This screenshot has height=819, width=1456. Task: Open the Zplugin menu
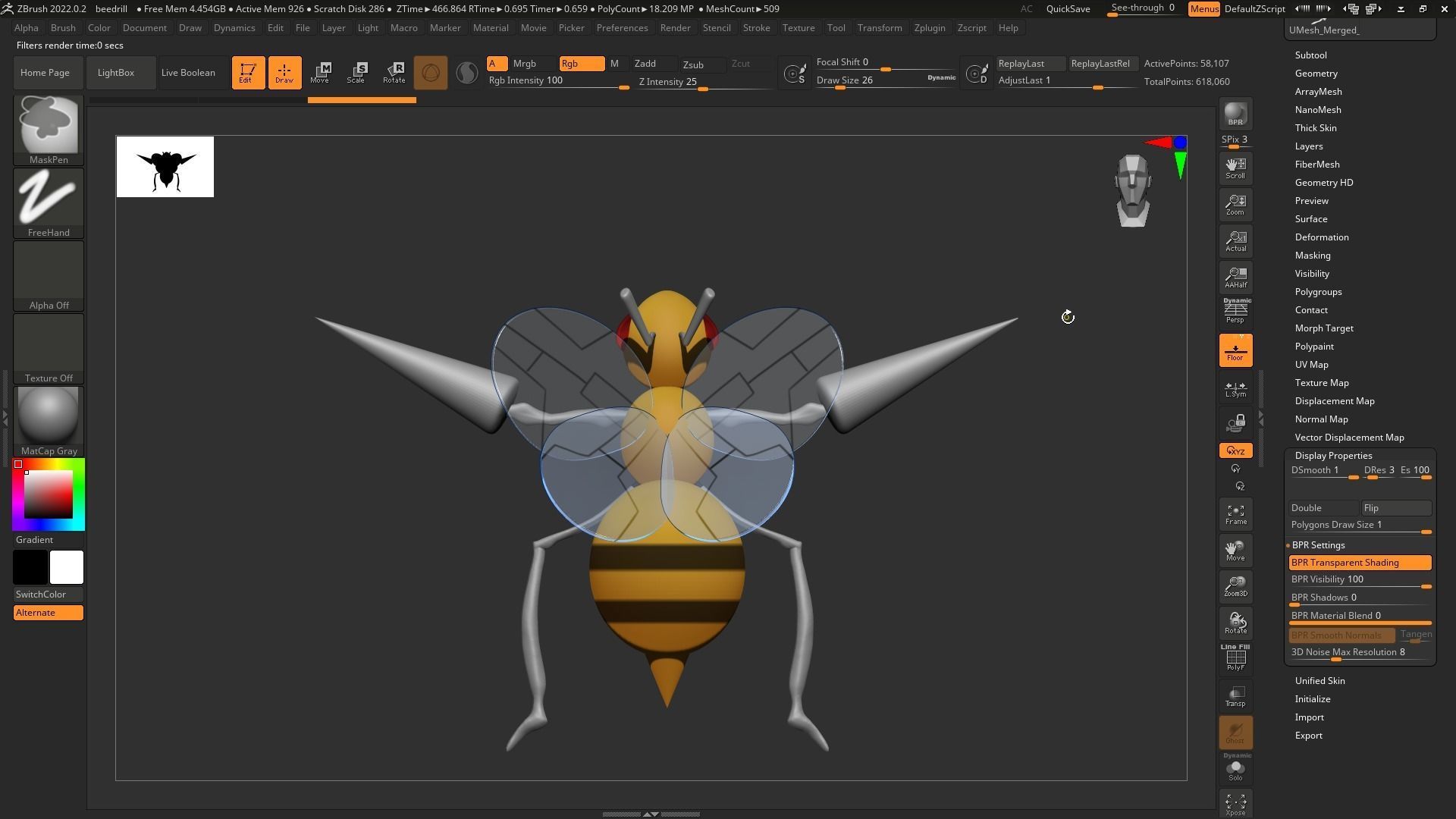click(x=929, y=28)
